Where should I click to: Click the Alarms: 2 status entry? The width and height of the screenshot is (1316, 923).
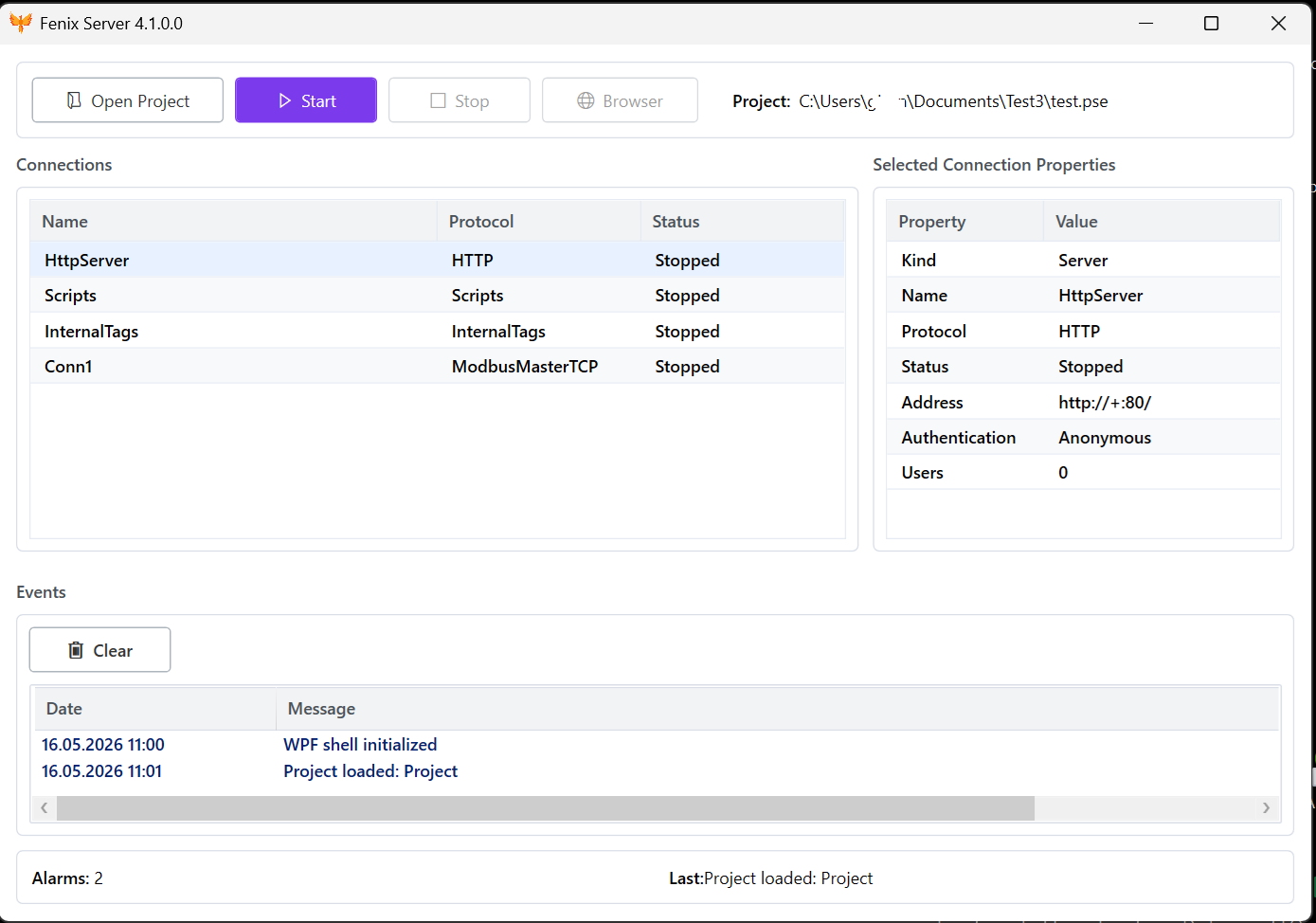(x=67, y=878)
